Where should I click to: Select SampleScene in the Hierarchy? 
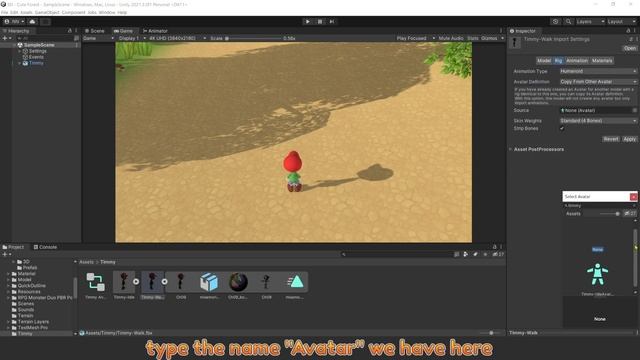(39, 45)
